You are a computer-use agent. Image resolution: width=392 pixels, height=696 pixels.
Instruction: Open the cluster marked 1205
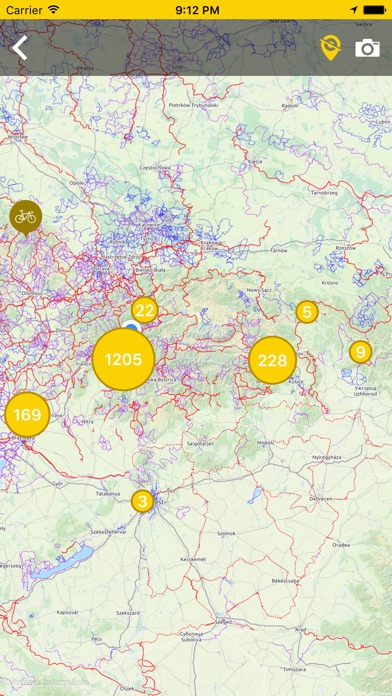click(123, 360)
